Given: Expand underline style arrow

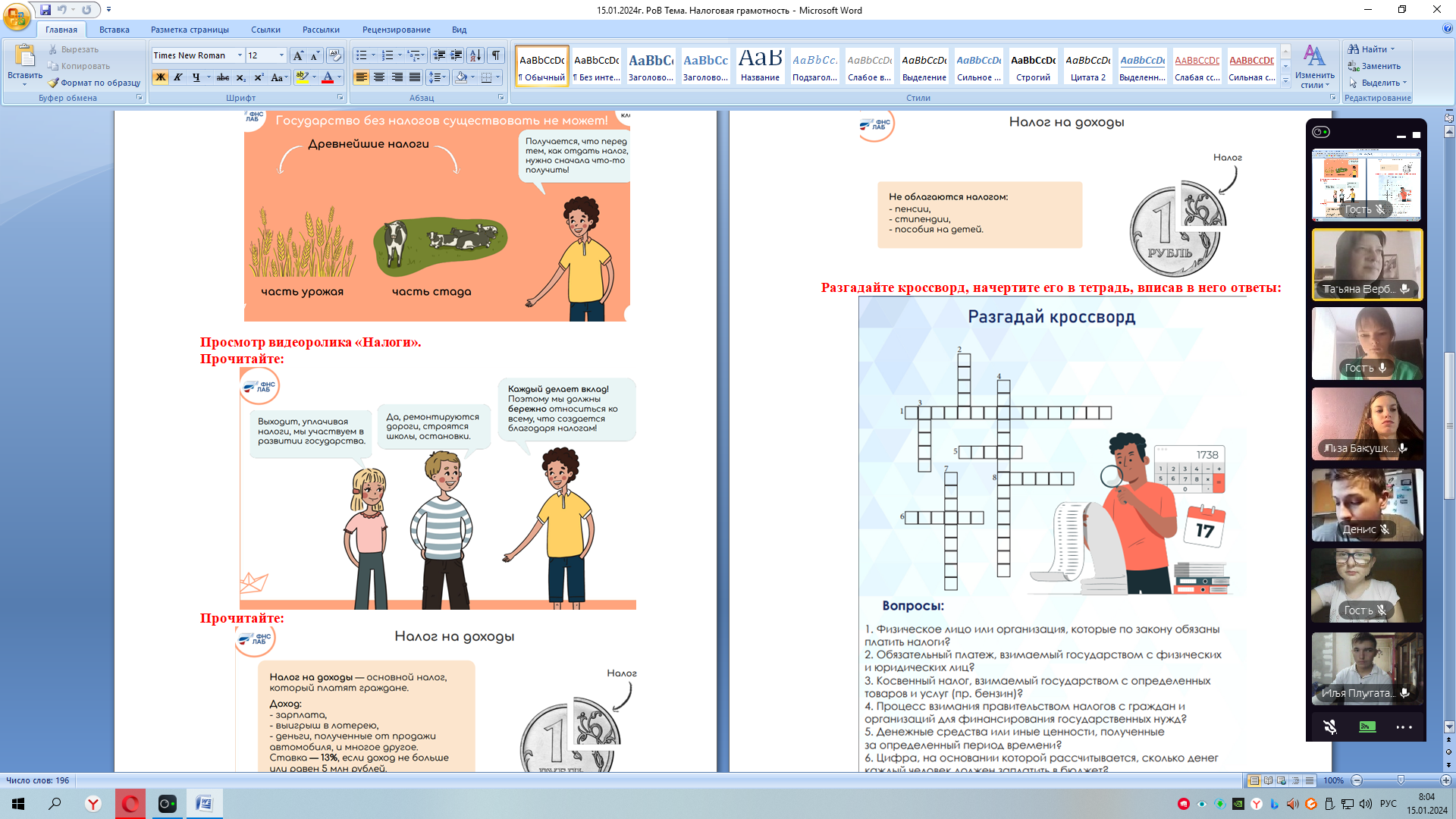Looking at the screenshot, I should coord(209,77).
